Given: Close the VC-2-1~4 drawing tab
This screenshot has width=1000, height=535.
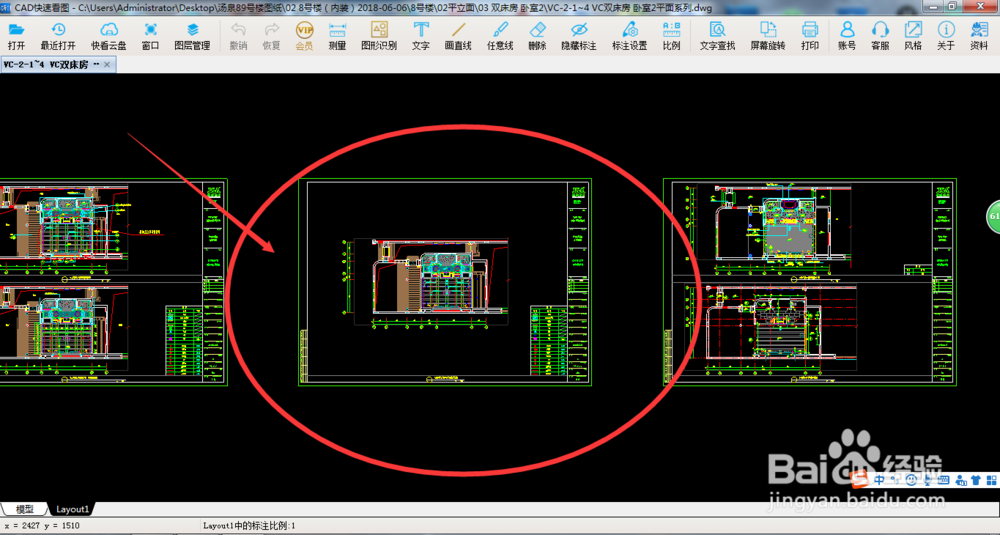Looking at the screenshot, I should click(108, 65).
